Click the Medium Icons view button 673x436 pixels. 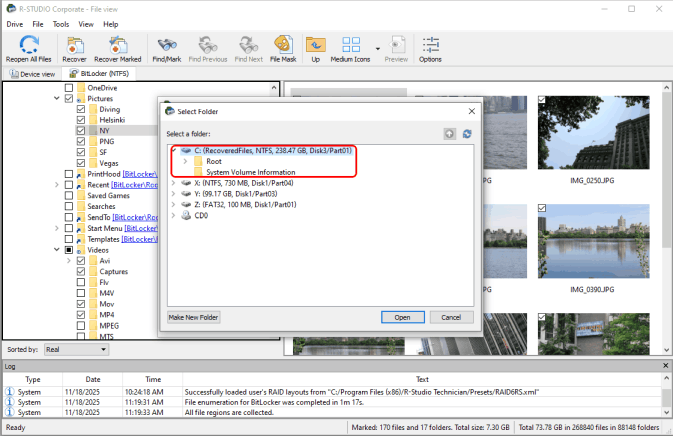(352, 46)
